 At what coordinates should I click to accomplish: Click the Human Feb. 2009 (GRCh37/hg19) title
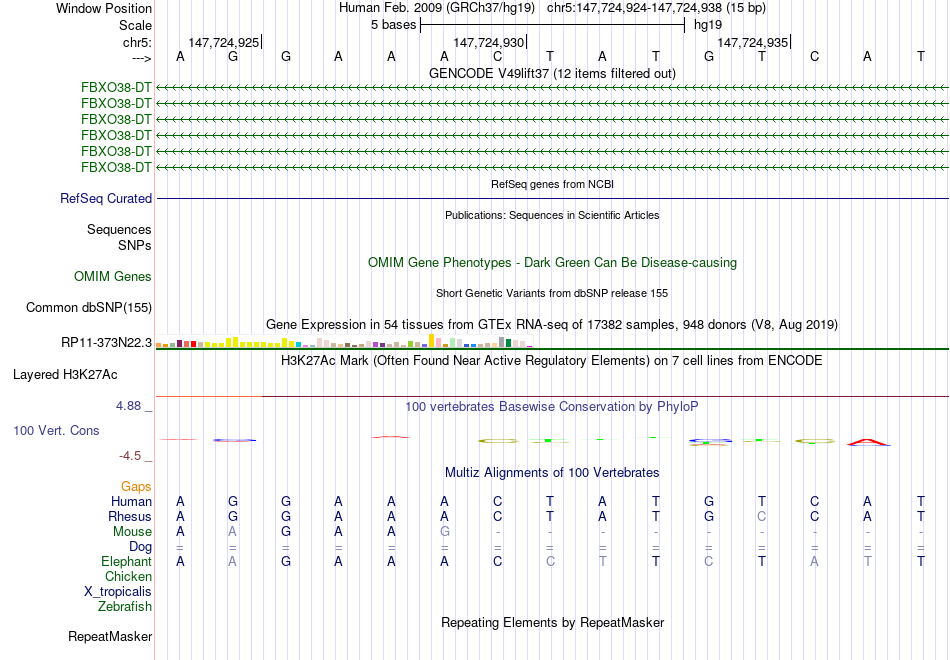click(437, 8)
